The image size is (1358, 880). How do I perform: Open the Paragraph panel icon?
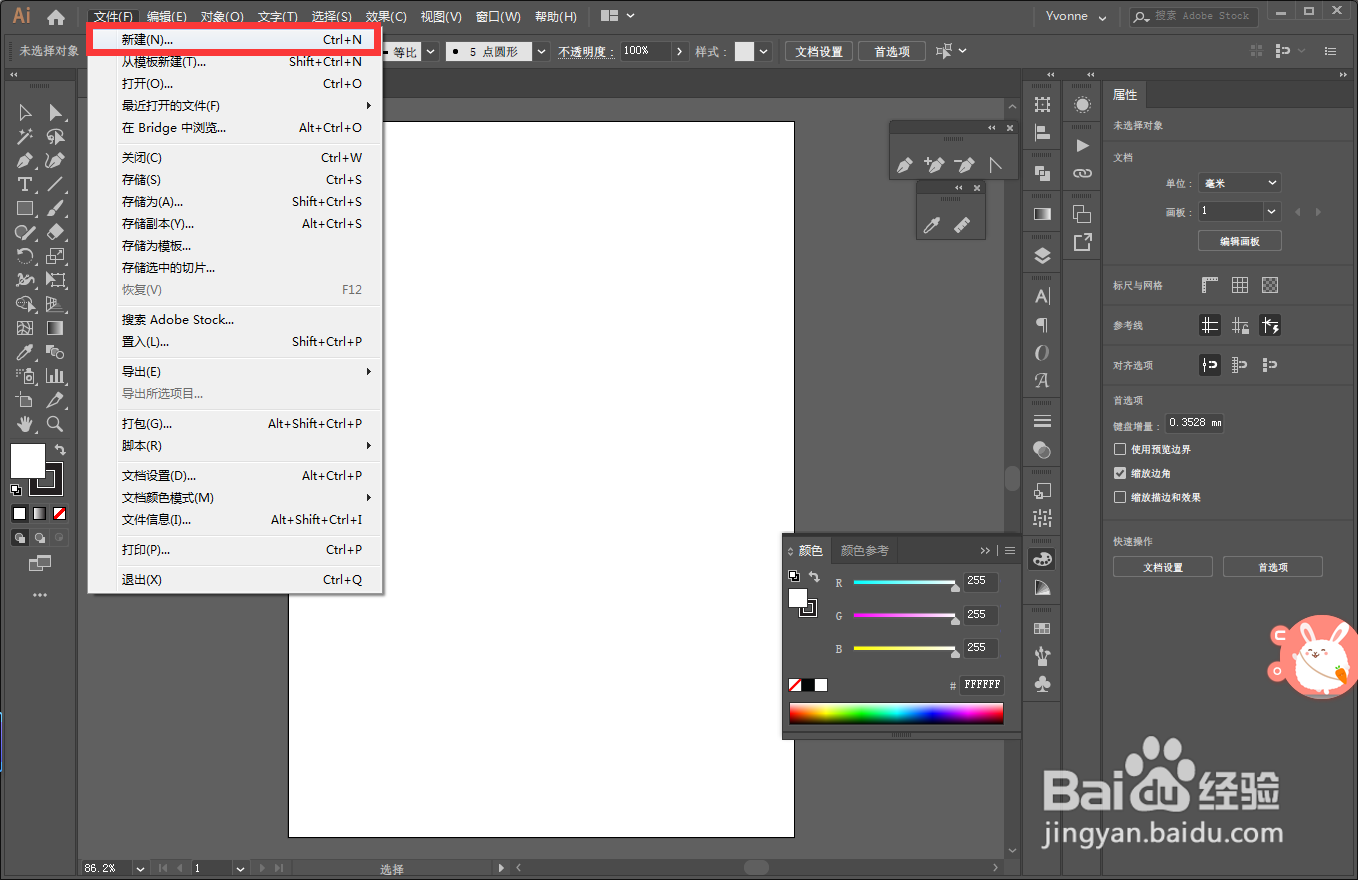point(1042,325)
